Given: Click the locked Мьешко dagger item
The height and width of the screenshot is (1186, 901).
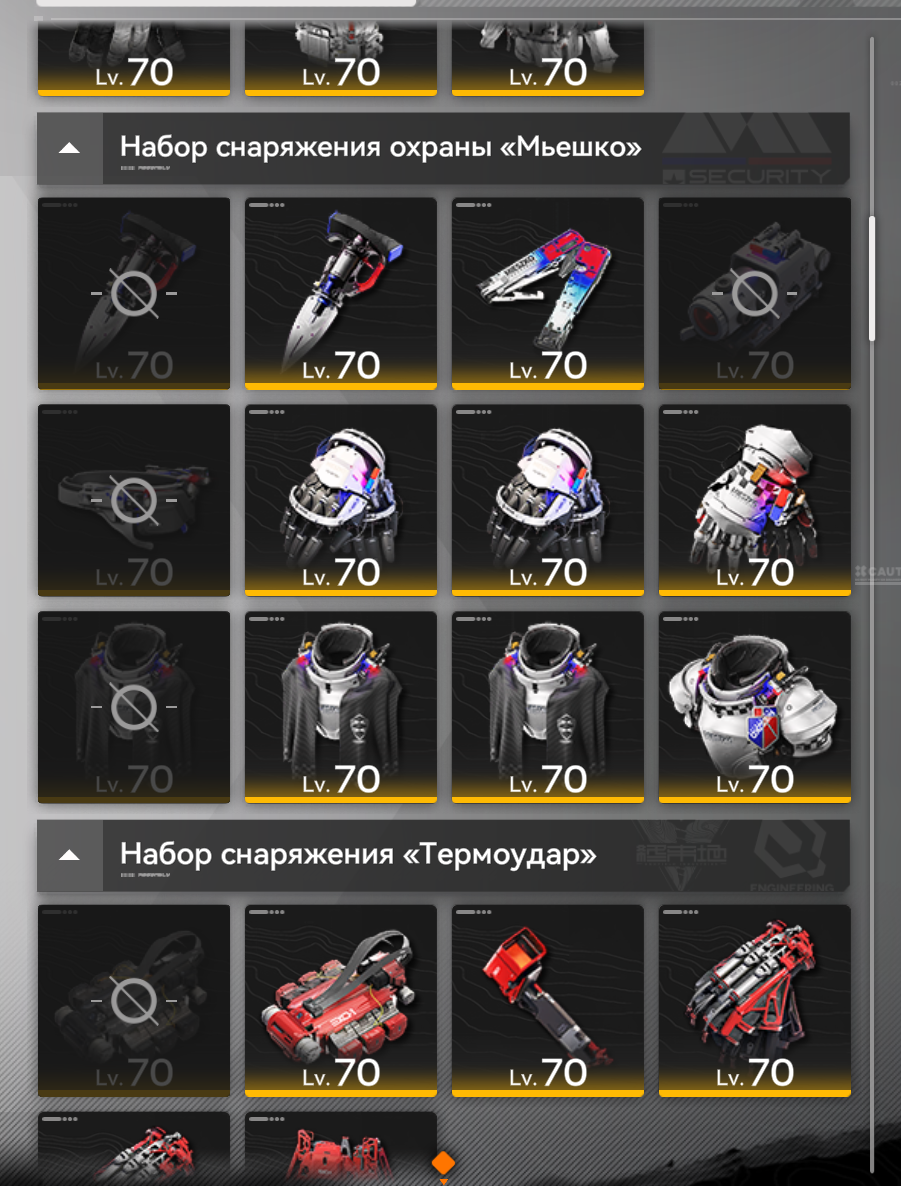Looking at the screenshot, I should point(134,293).
